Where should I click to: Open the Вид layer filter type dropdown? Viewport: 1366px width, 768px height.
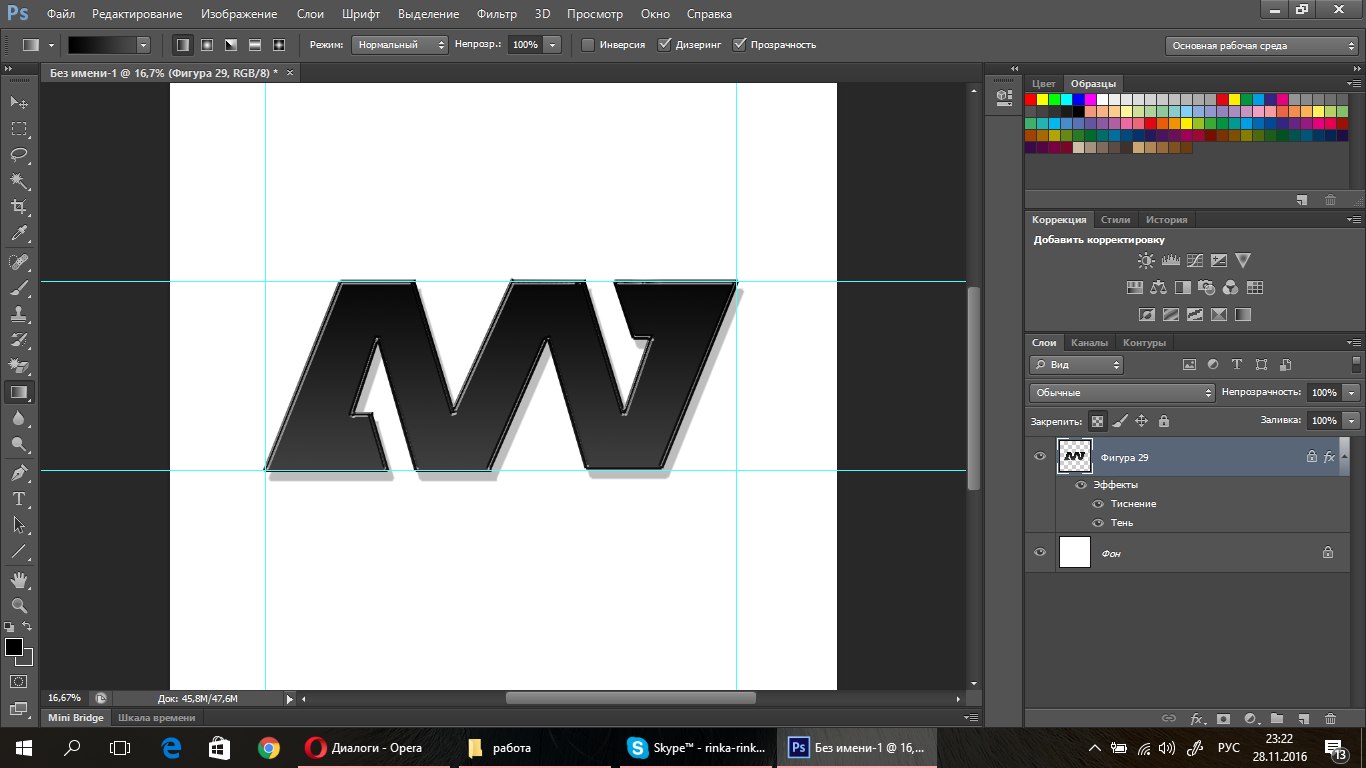[x=1076, y=365]
